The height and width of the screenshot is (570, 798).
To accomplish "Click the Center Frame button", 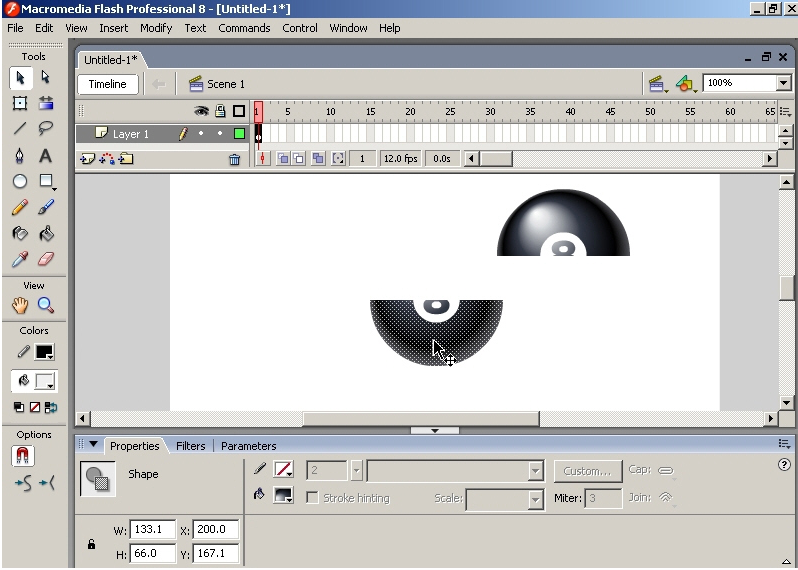I will tap(263, 159).
